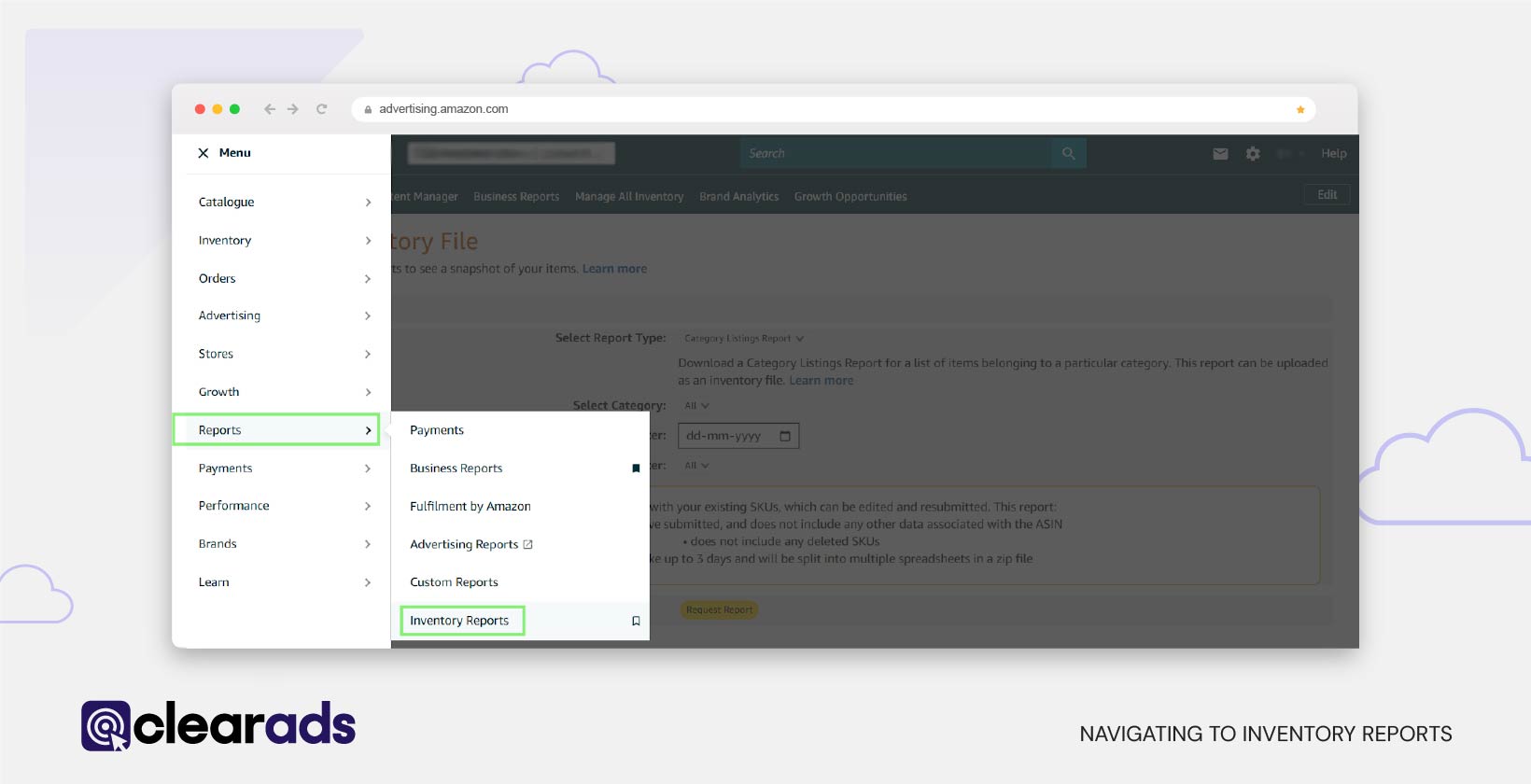This screenshot has height=784, width=1531.
Task: Click the Inventory label in the sidebar
Action: tap(225, 241)
